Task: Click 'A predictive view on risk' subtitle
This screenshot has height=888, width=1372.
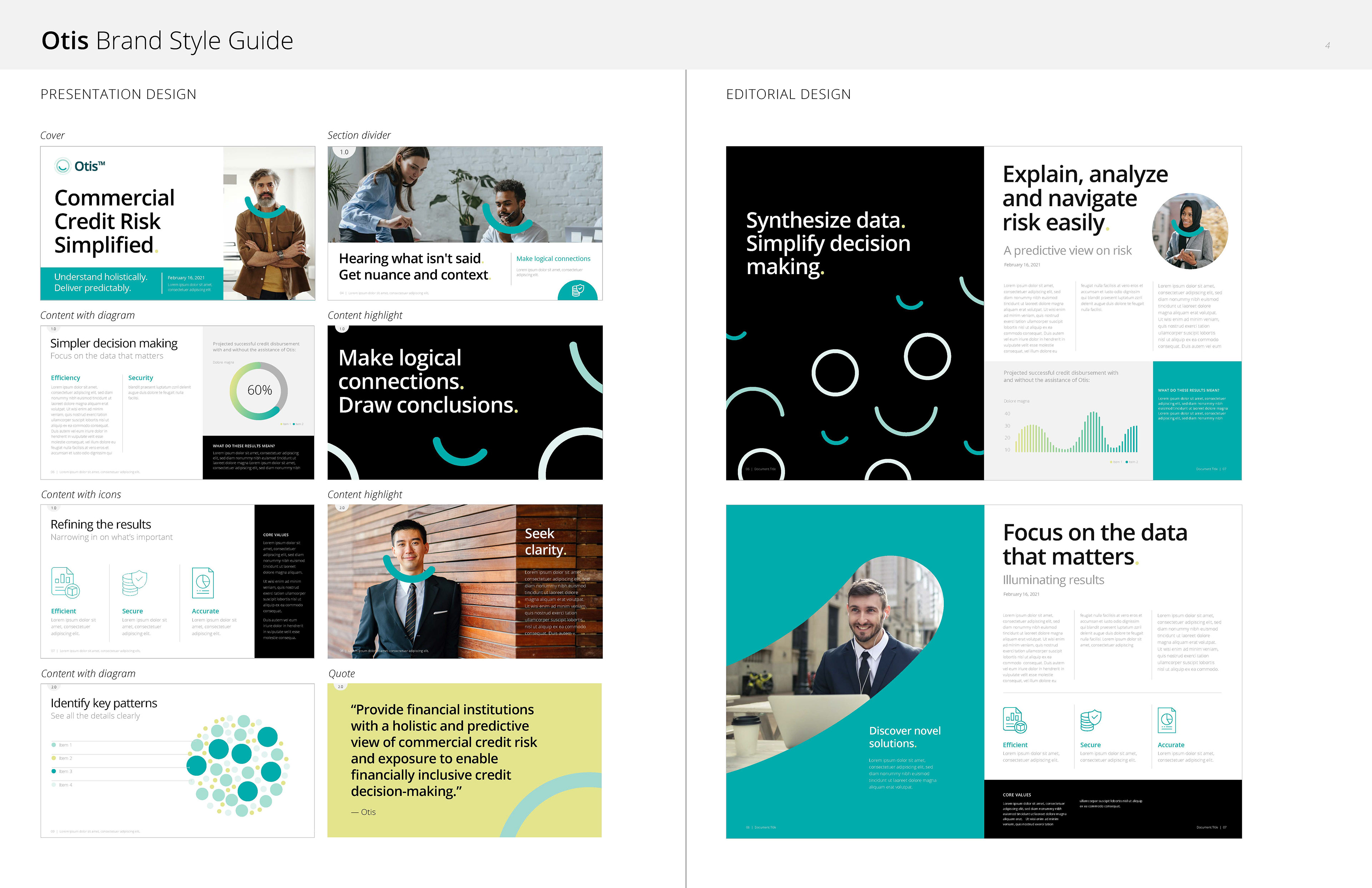Action: click(1067, 250)
